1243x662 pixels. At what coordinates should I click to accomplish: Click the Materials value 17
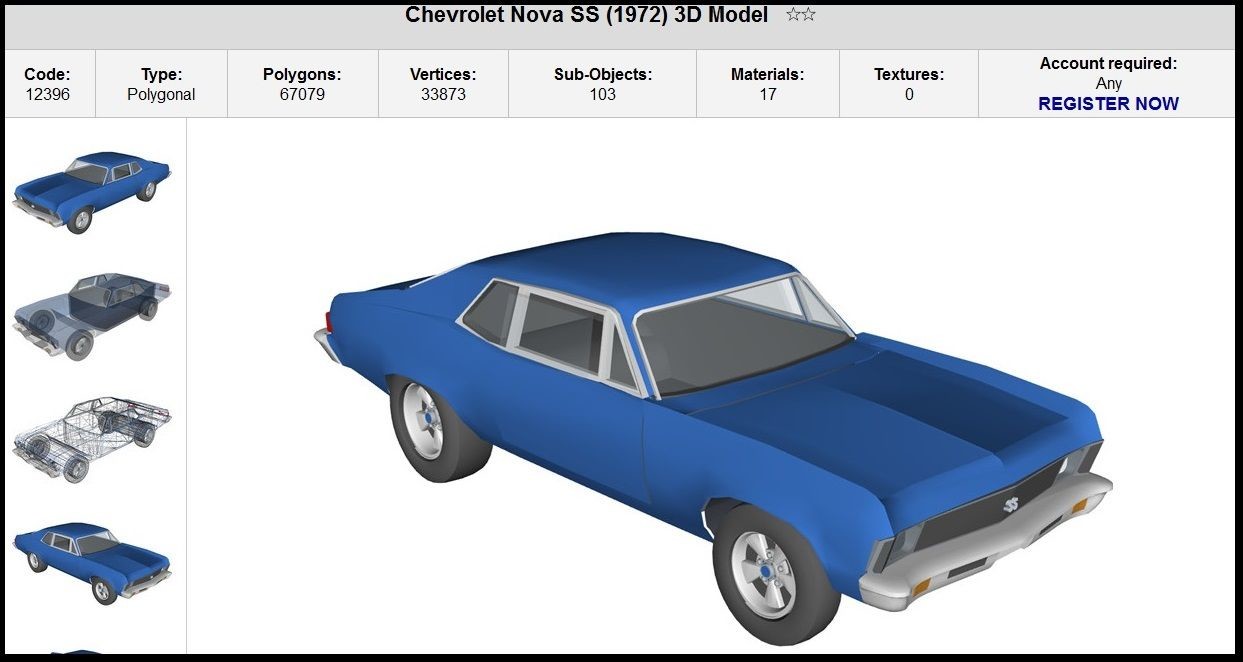coord(768,95)
